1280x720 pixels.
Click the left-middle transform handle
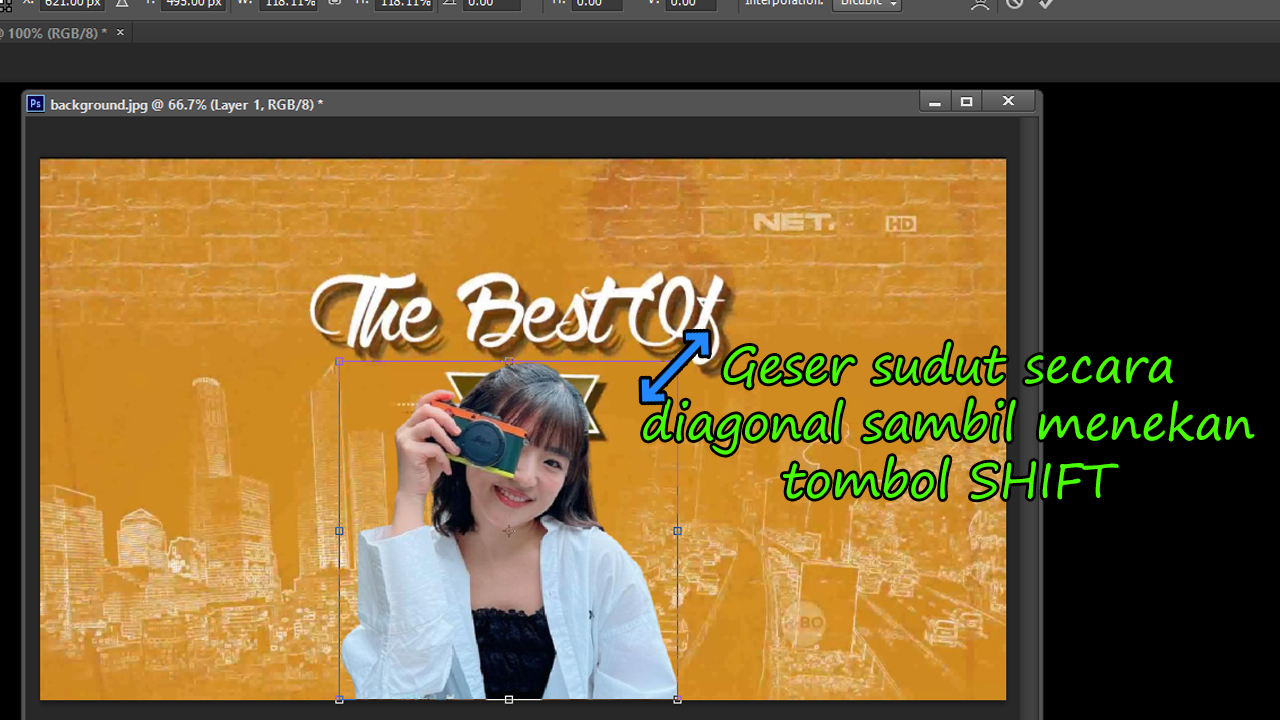(339, 531)
